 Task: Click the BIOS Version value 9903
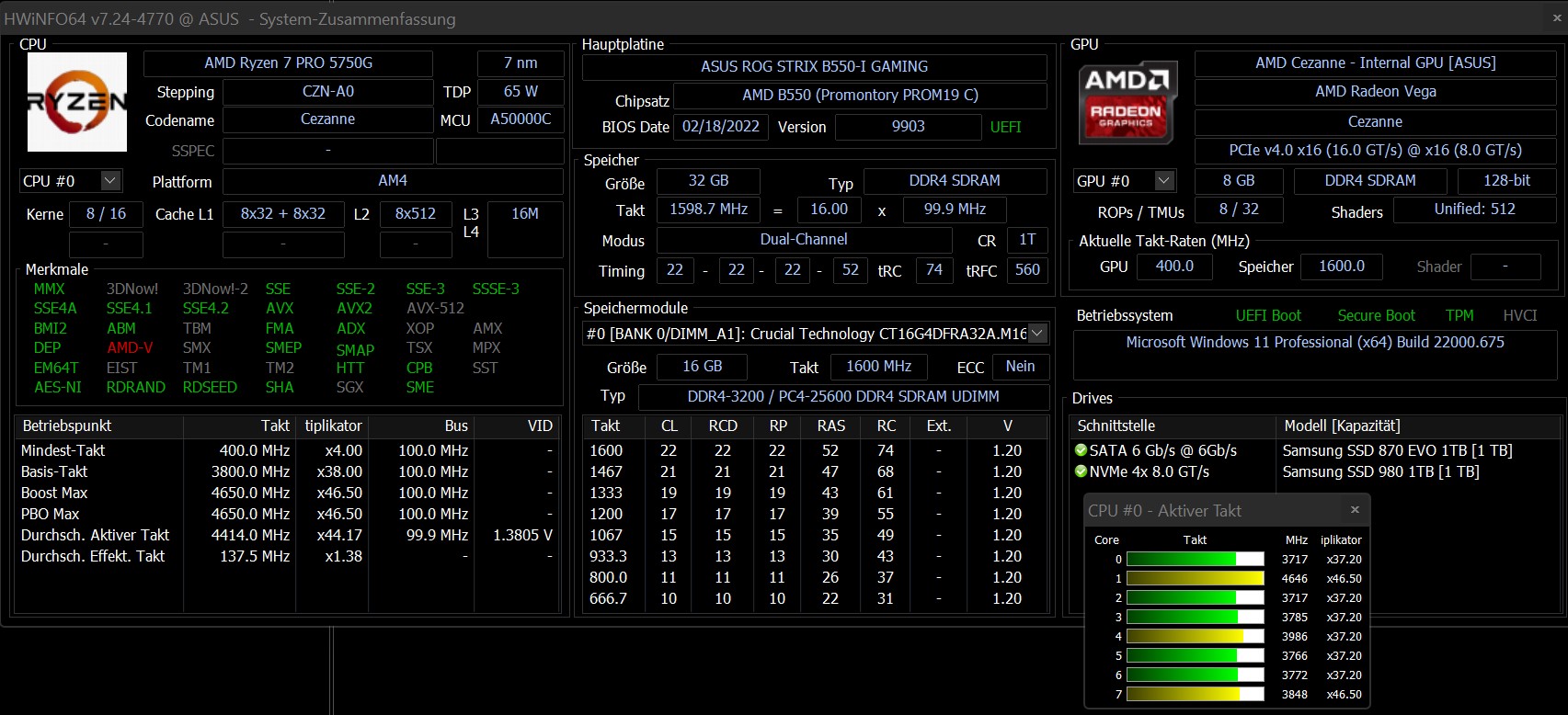tap(909, 127)
